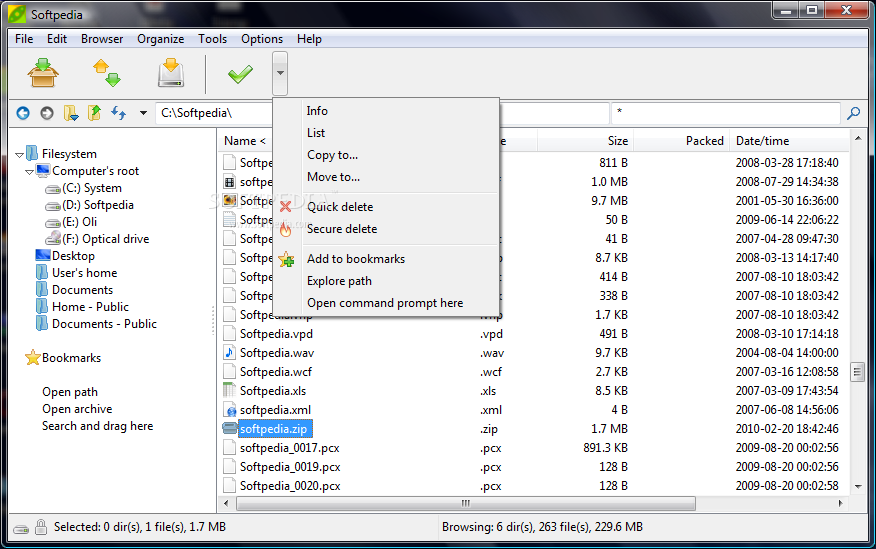Open the File menu
Screen dimensions: 876x549
tap(24, 39)
